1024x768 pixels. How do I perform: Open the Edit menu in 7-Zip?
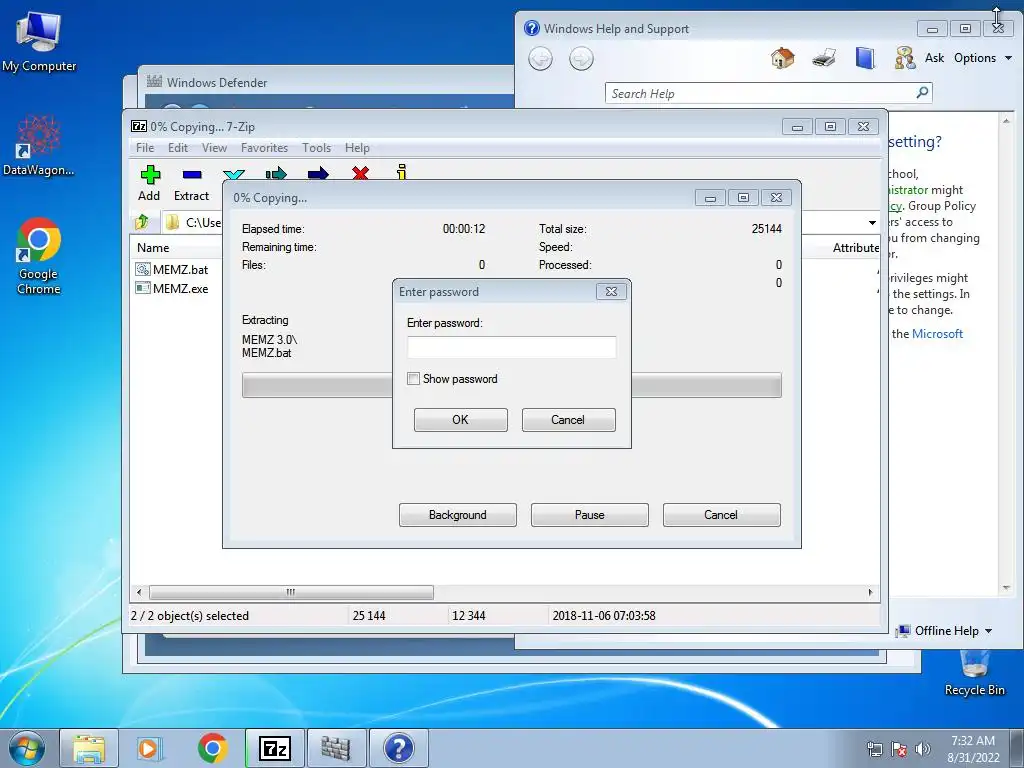tap(178, 148)
